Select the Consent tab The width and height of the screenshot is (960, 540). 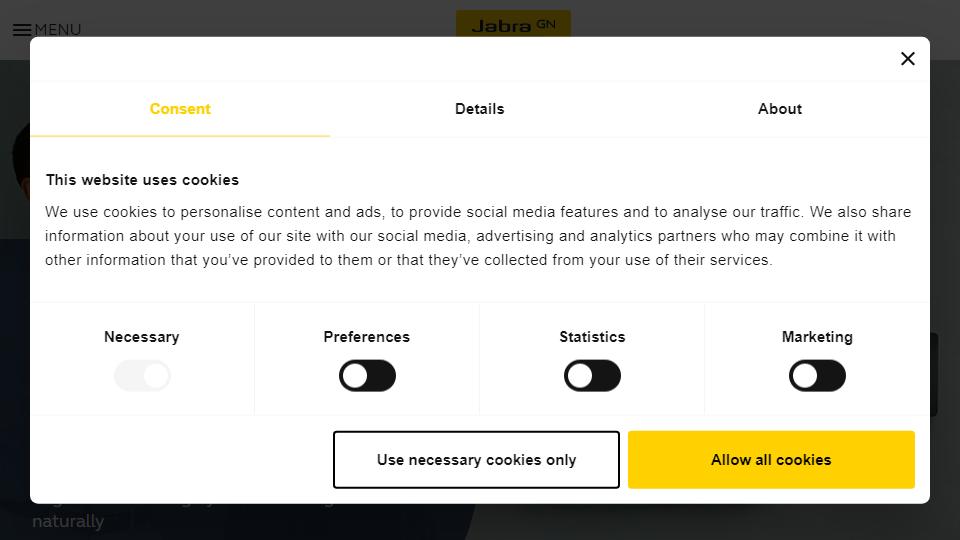(180, 109)
